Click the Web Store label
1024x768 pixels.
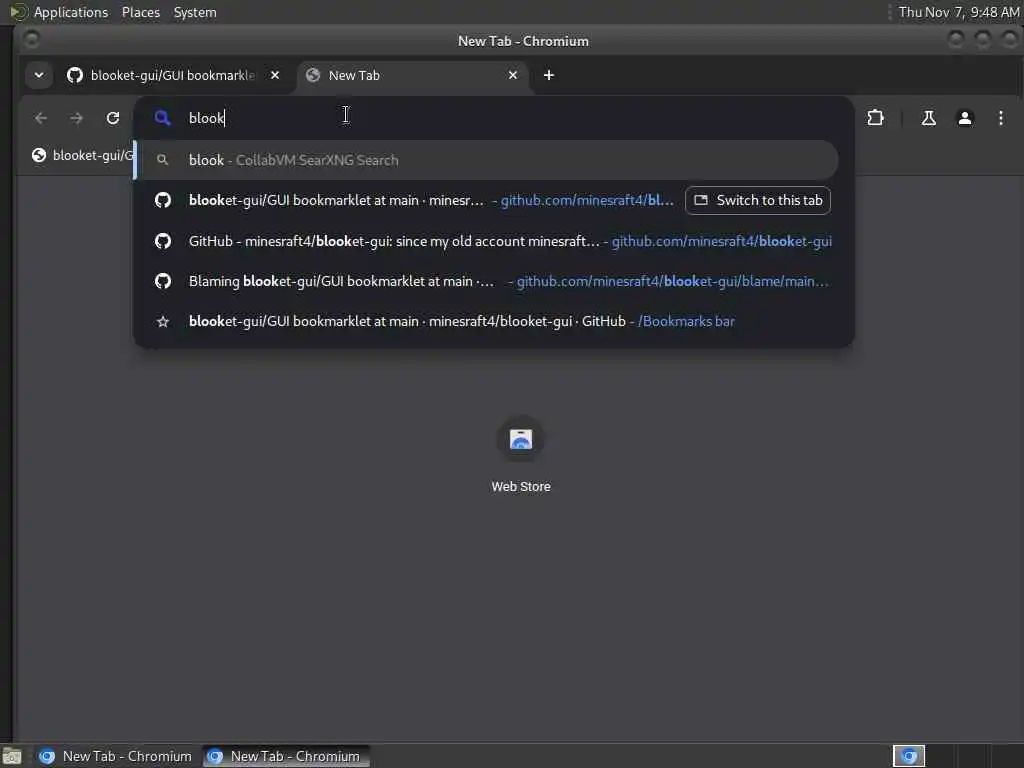tap(520, 487)
